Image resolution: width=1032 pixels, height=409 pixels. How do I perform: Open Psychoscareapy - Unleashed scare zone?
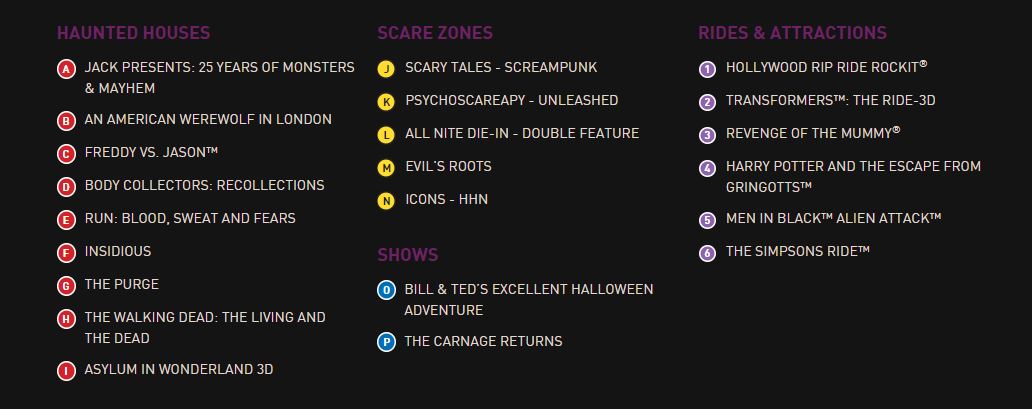pos(511,100)
